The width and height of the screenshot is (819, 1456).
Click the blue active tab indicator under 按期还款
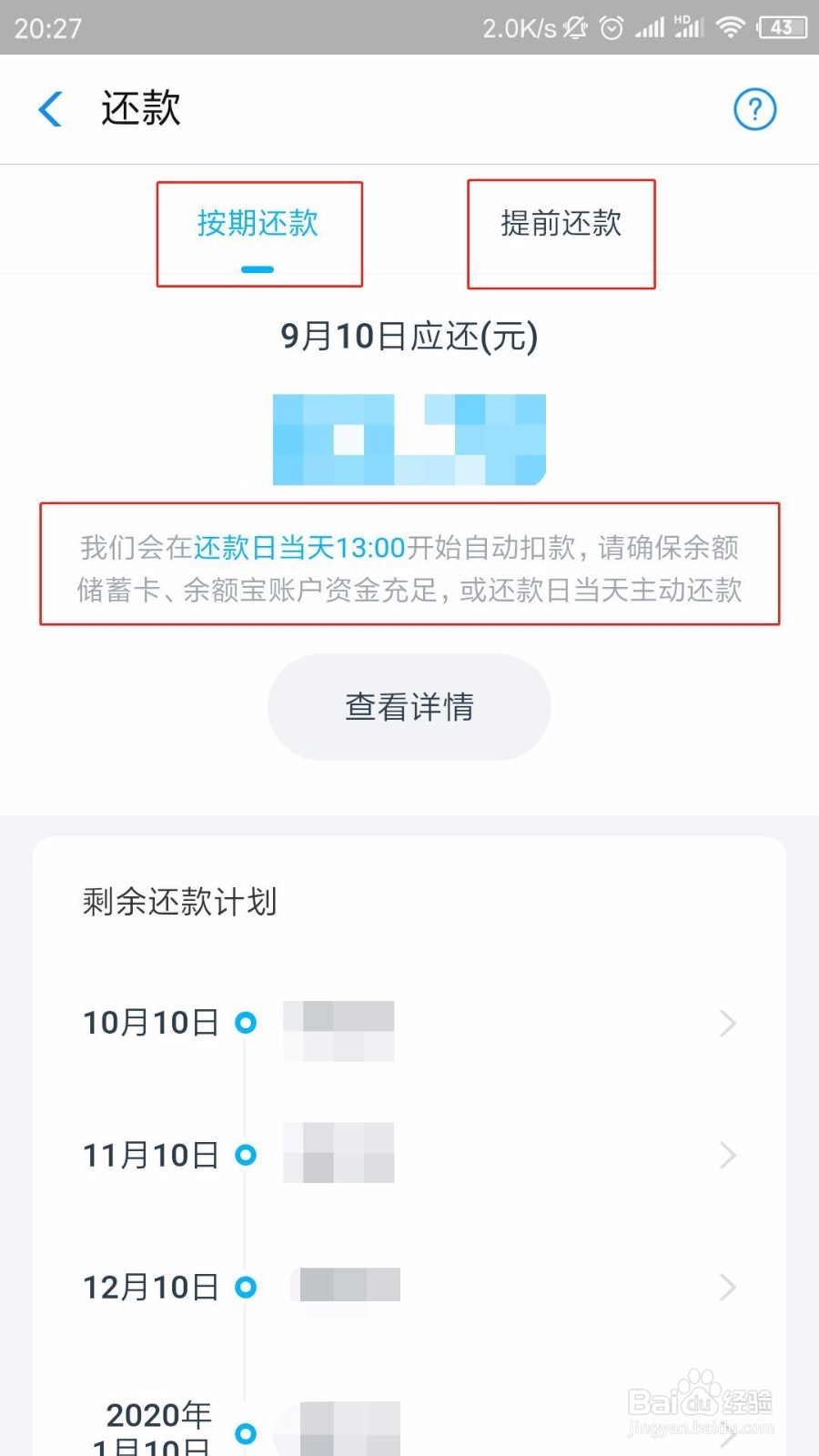258,268
